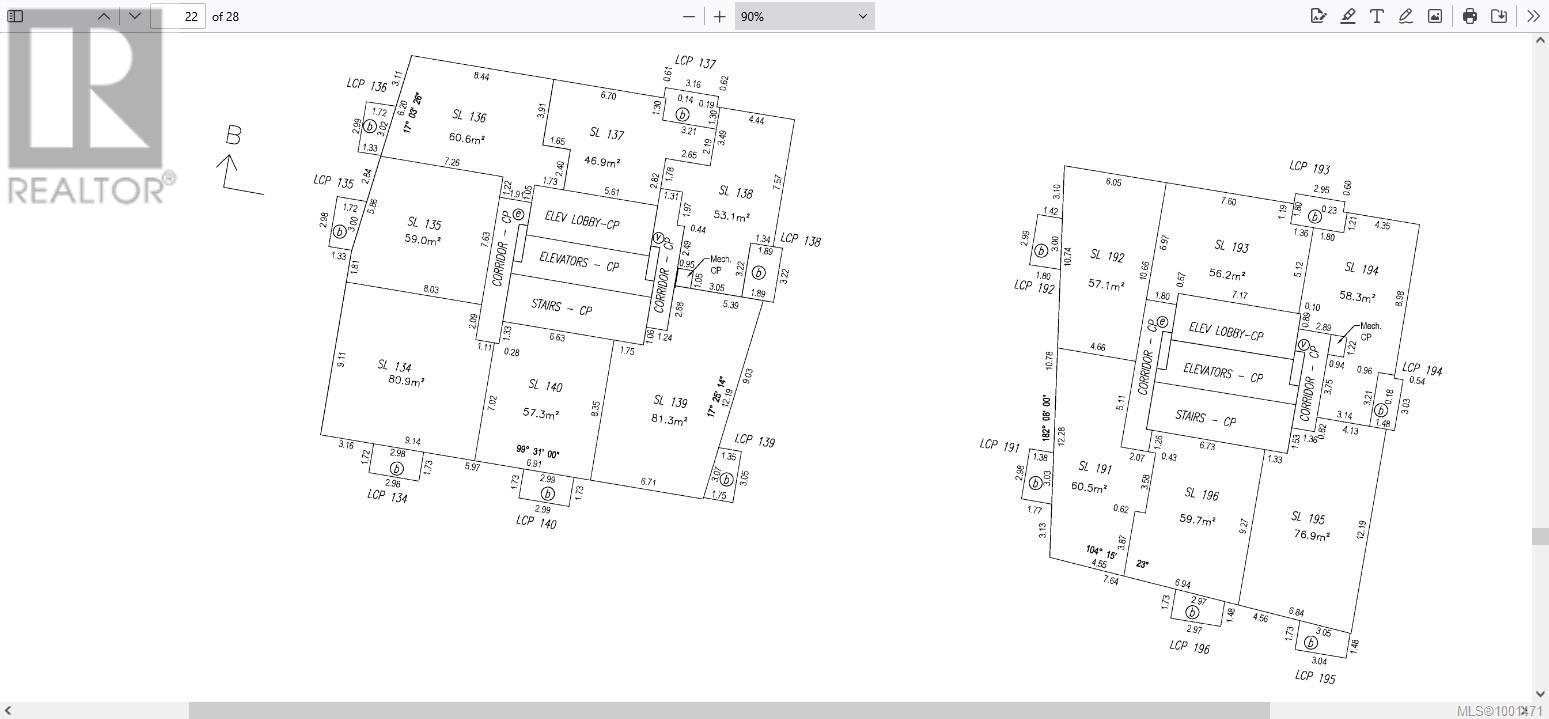The width and height of the screenshot is (1549, 719).
Task: Click the page number field showing 22
Action: [179, 16]
